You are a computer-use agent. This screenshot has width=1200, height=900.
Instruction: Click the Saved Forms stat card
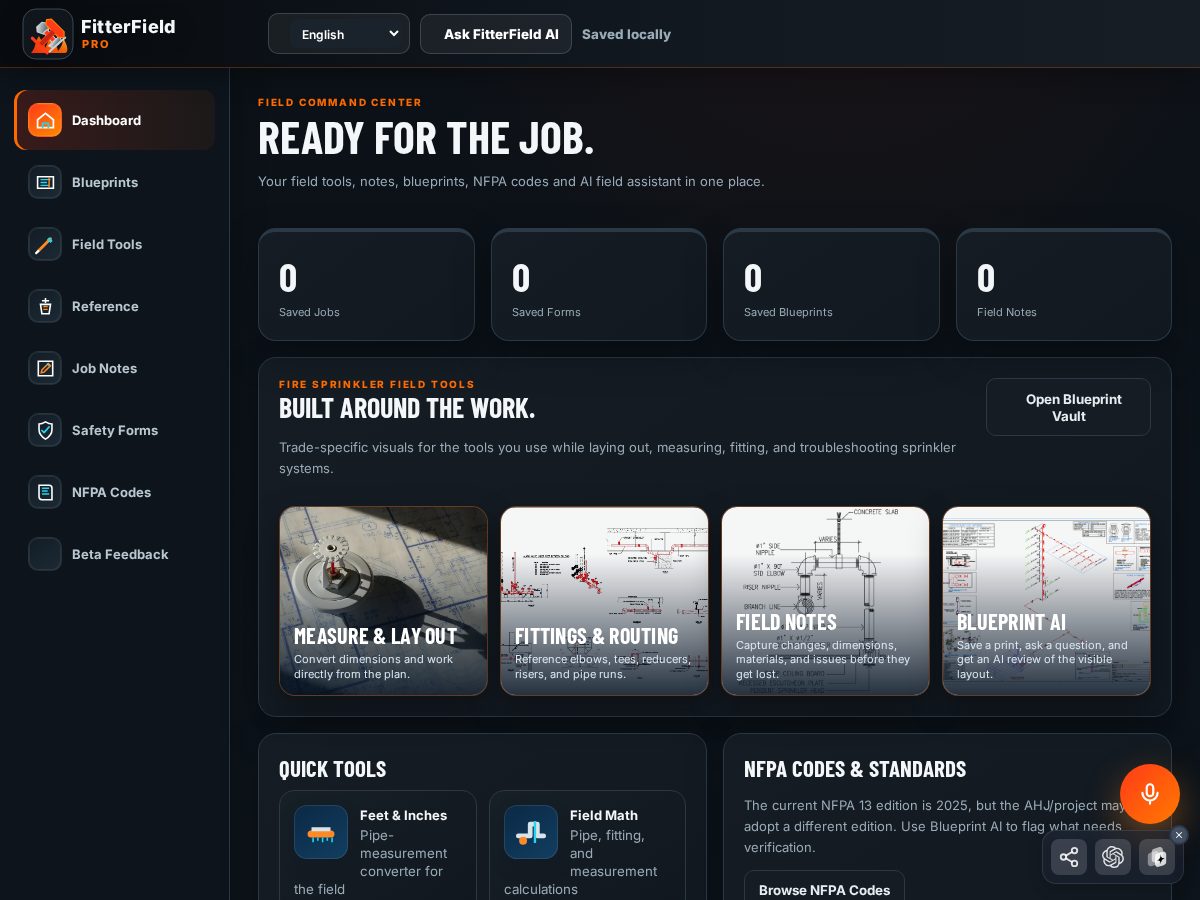pos(599,285)
